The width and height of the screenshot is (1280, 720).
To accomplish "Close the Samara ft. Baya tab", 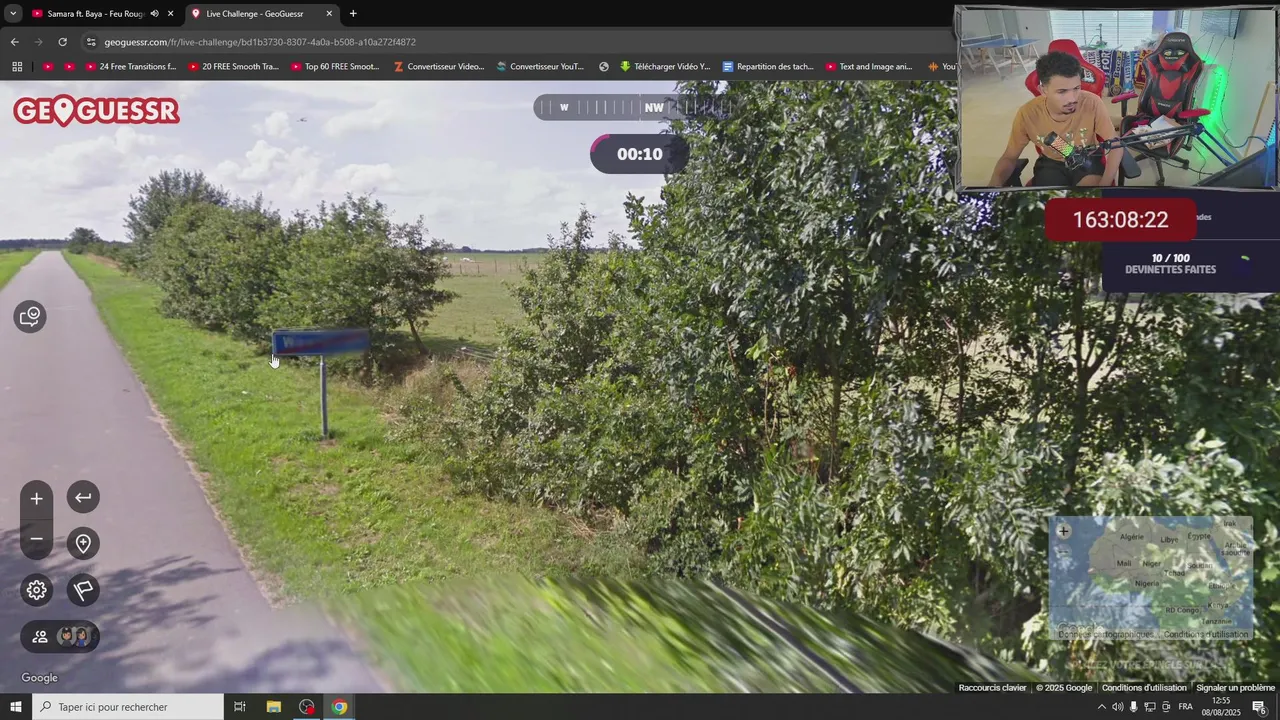I will click(170, 13).
